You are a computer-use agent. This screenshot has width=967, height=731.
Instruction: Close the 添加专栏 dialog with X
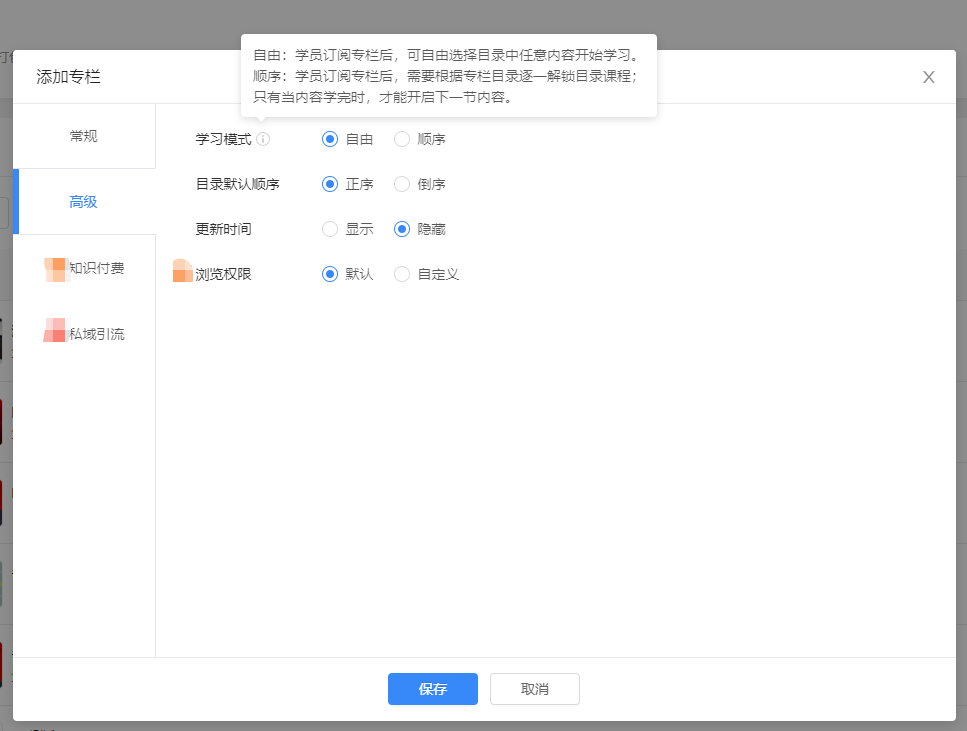pos(928,77)
